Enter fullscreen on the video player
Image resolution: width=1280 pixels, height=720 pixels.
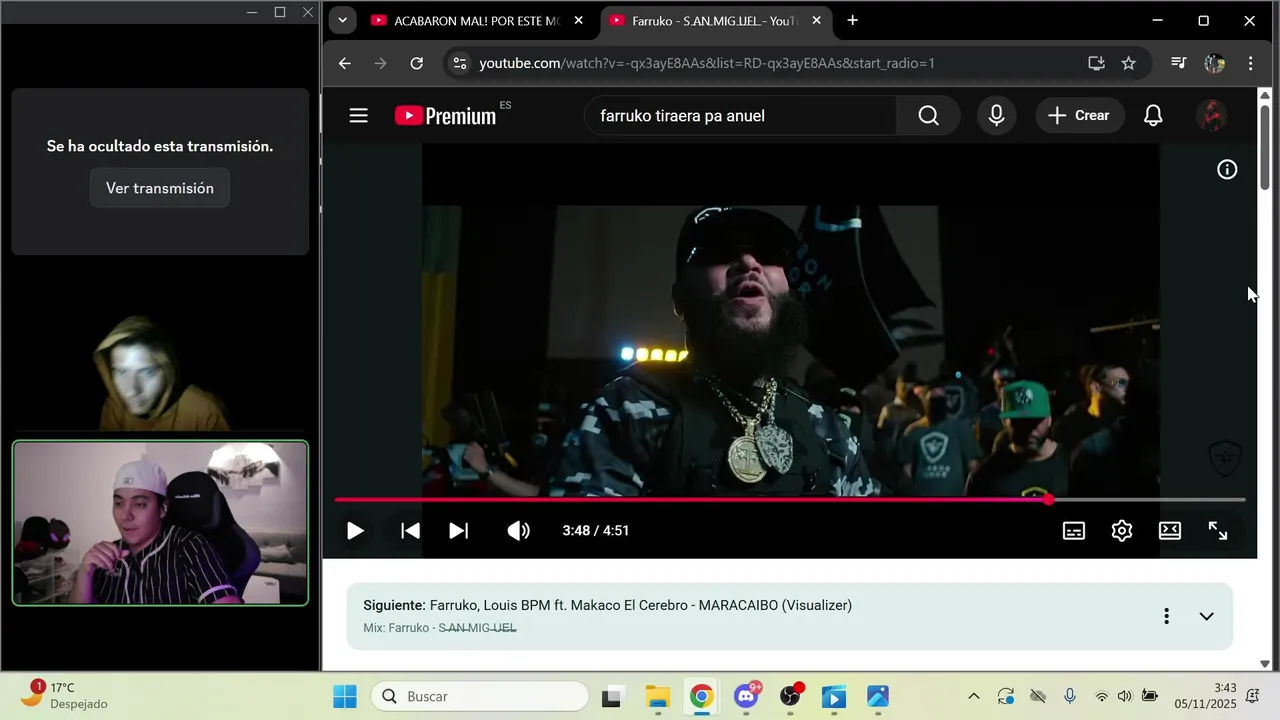pos(1218,531)
